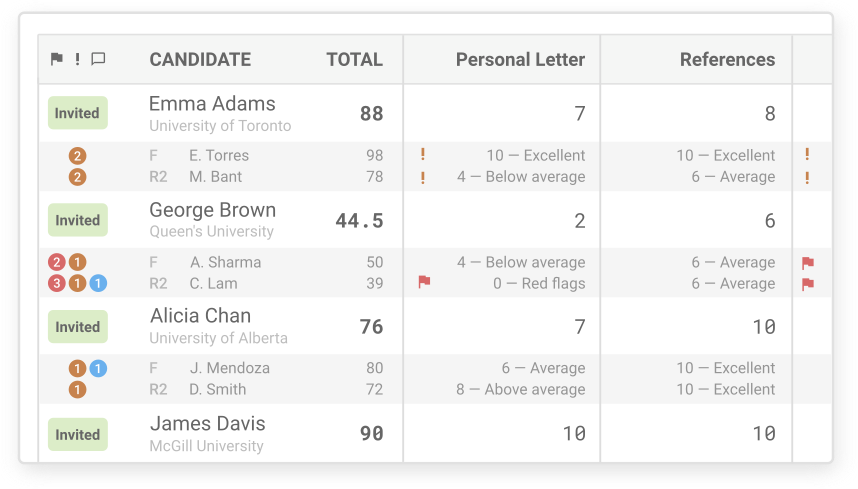Sort by the TOTAL column header

tap(355, 59)
